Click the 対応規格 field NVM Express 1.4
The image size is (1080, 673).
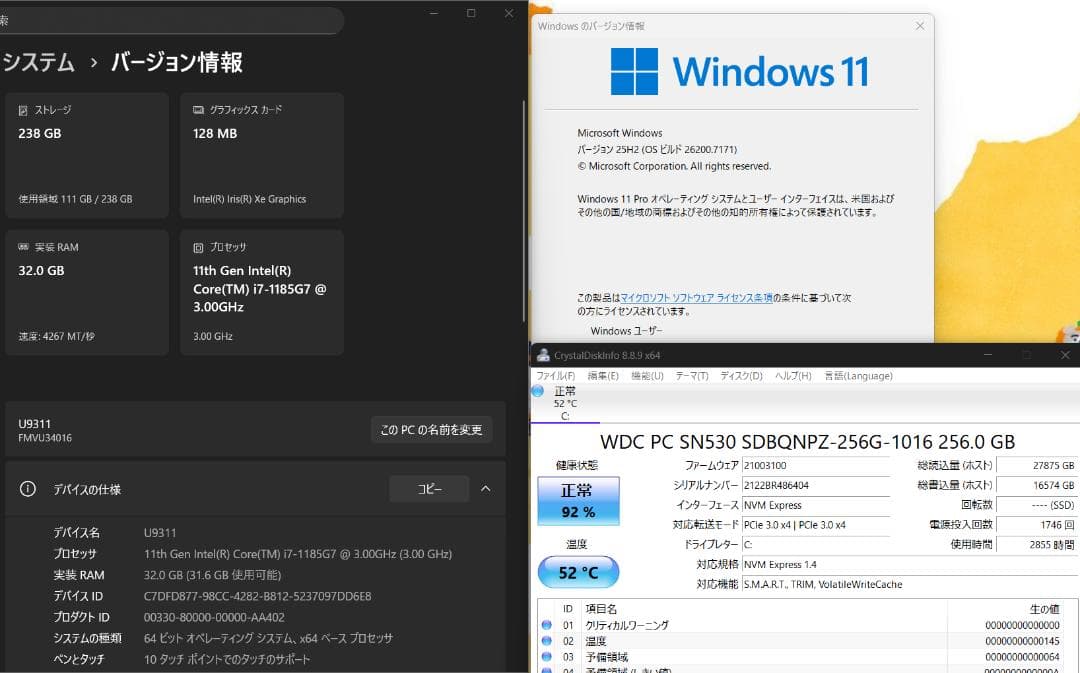coord(909,564)
